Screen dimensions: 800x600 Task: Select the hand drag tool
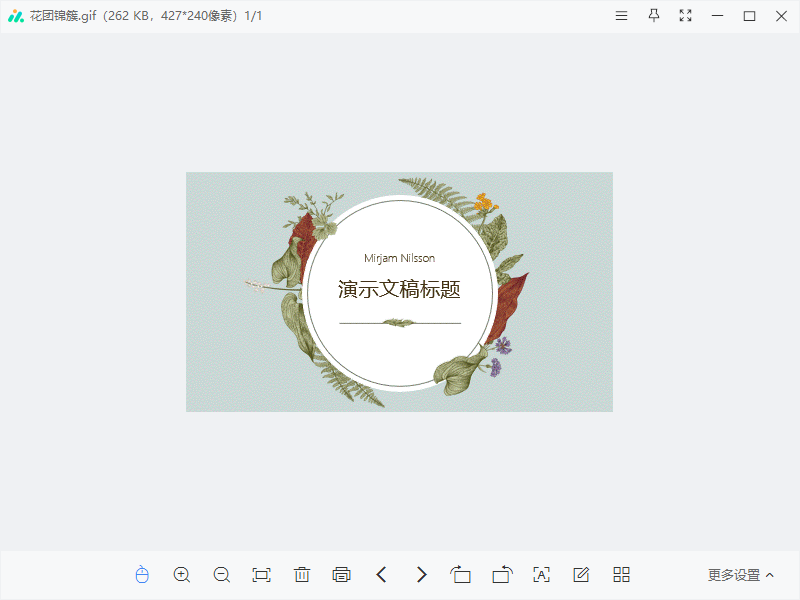[142, 575]
